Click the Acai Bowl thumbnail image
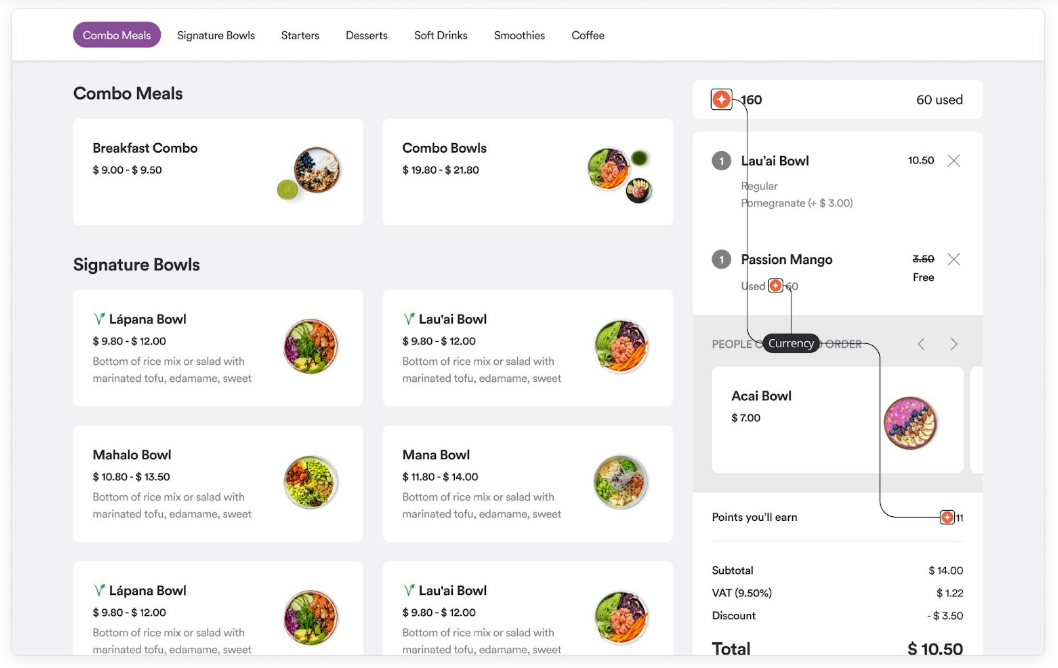Image resolution: width=1058 pixels, height=668 pixels. [910, 422]
